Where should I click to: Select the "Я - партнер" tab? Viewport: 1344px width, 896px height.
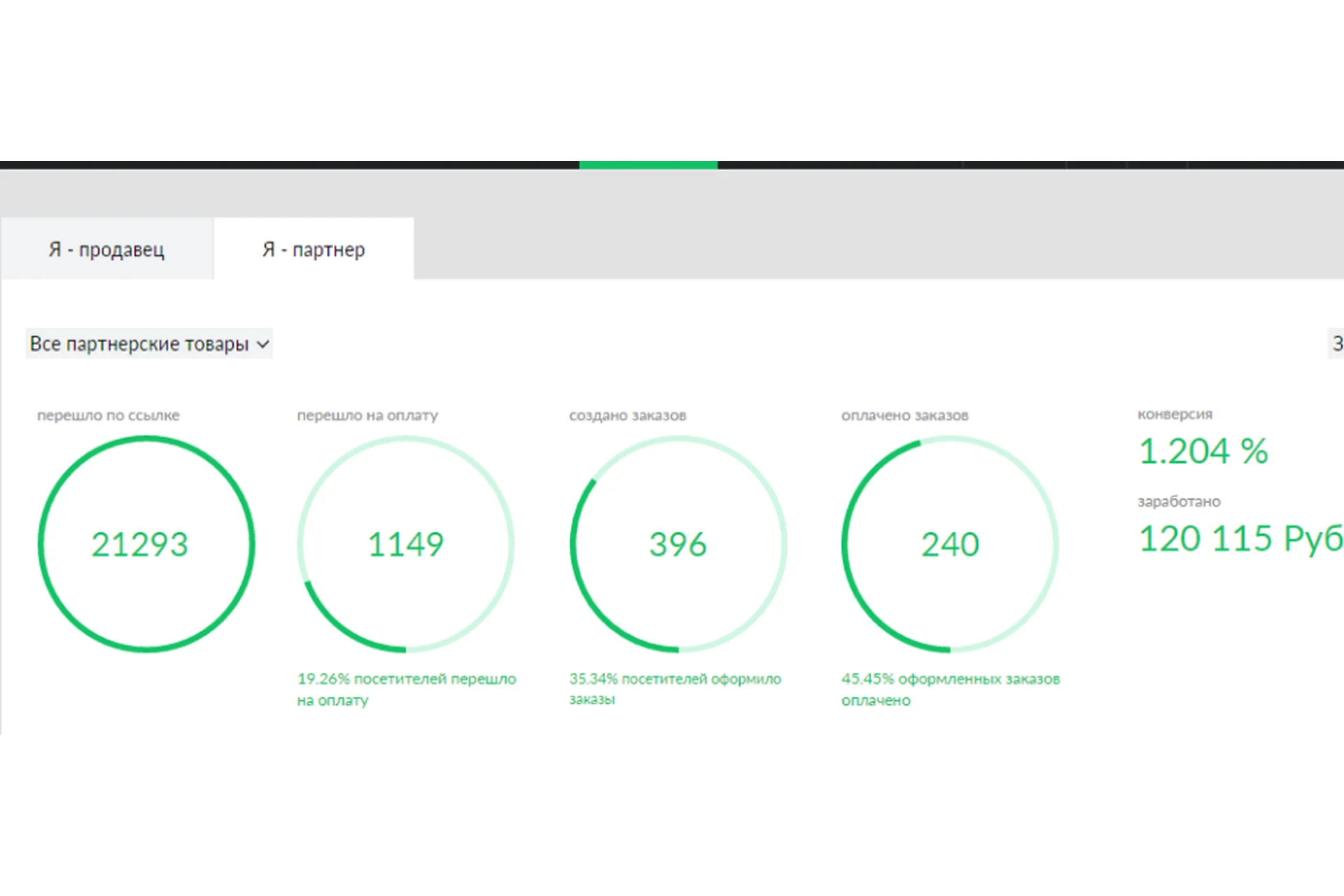tap(314, 249)
